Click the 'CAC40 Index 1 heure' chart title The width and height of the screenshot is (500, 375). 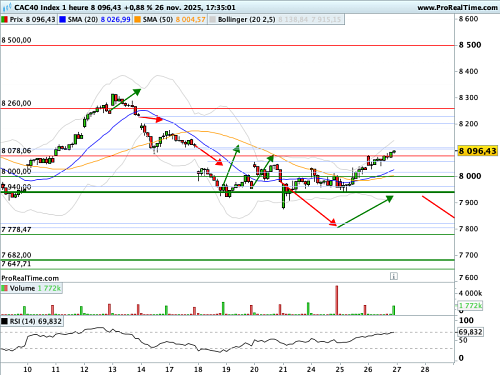coord(51,7)
